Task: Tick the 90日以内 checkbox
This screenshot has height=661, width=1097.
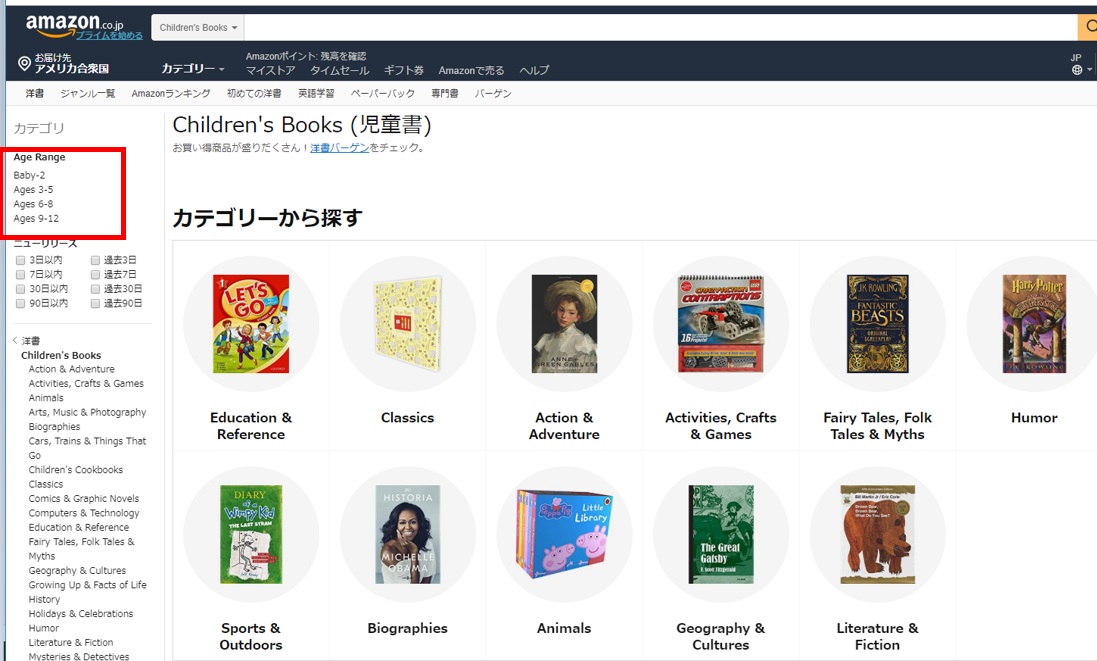Action: 20,304
